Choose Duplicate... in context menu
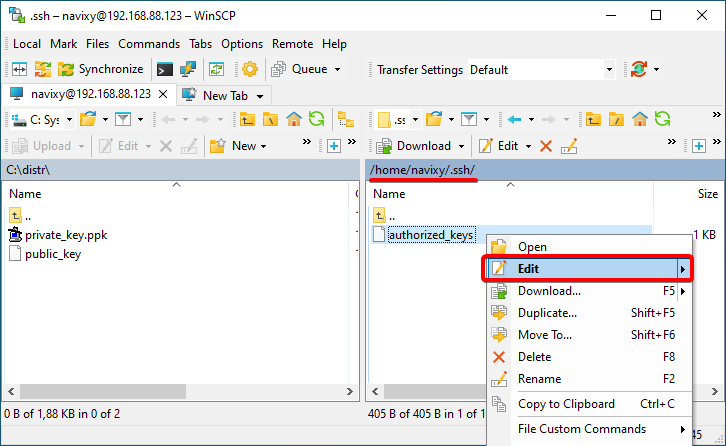The image size is (726, 446). pos(589,313)
